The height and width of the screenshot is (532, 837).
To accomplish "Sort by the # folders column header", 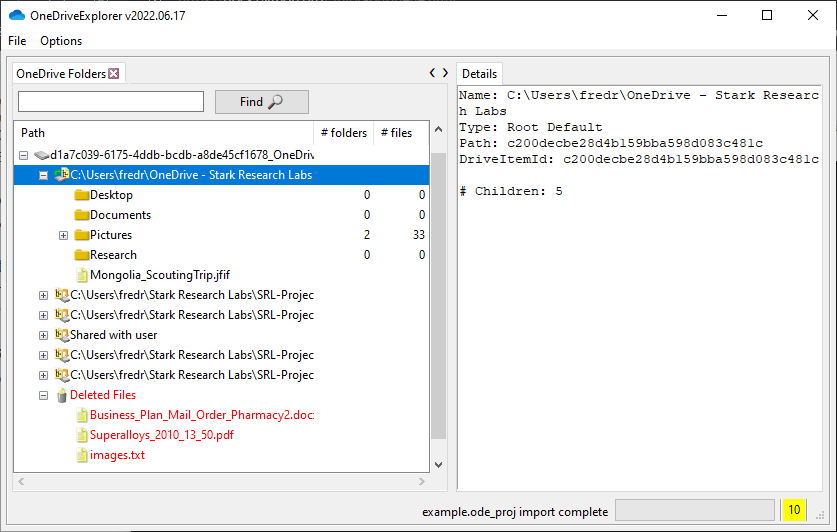I will [x=344, y=133].
